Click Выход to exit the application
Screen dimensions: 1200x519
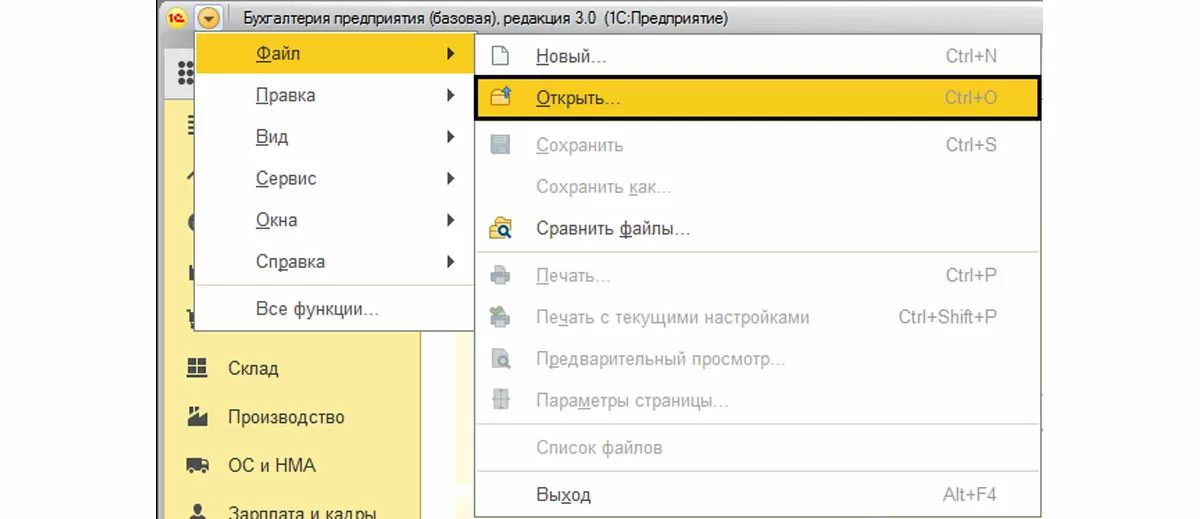click(x=563, y=495)
